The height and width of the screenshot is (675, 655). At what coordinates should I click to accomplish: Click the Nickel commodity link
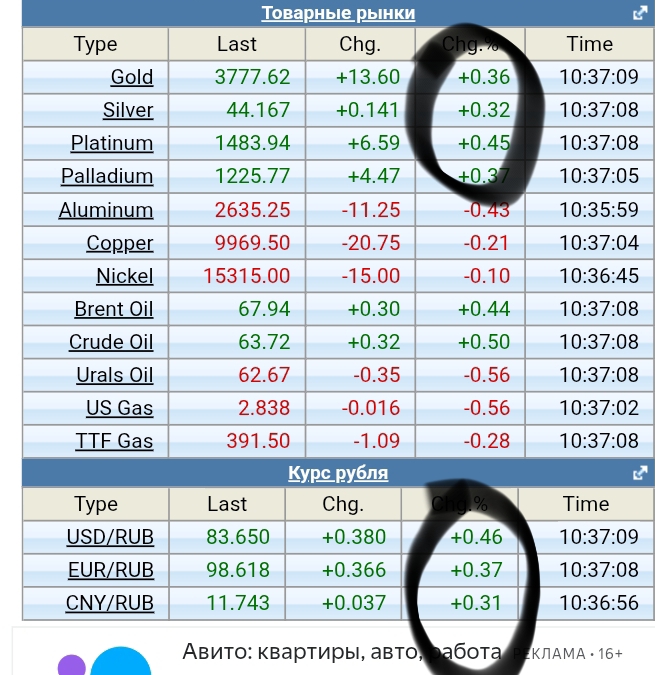125,276
